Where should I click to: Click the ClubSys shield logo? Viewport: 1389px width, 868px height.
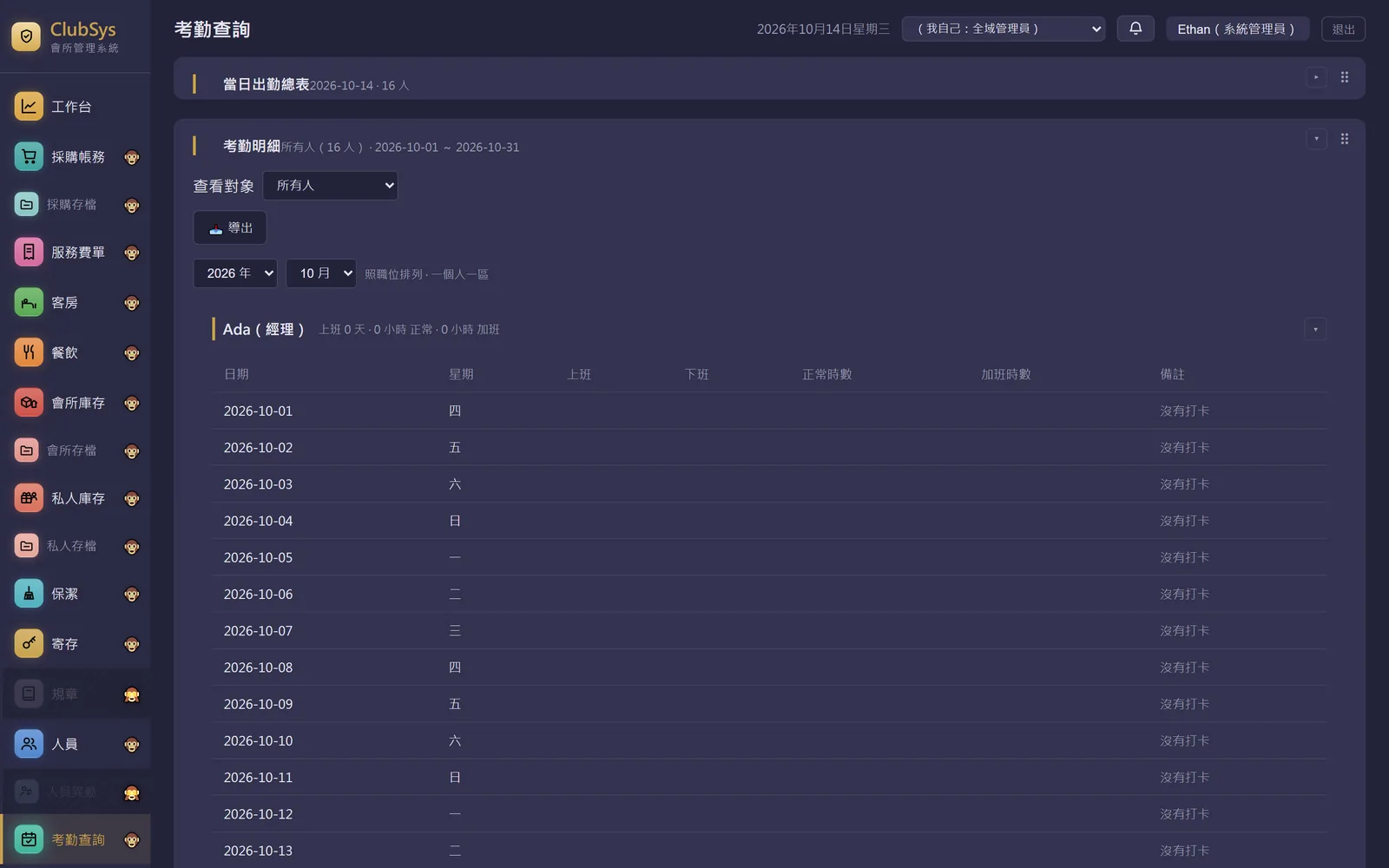click(26, 36)
